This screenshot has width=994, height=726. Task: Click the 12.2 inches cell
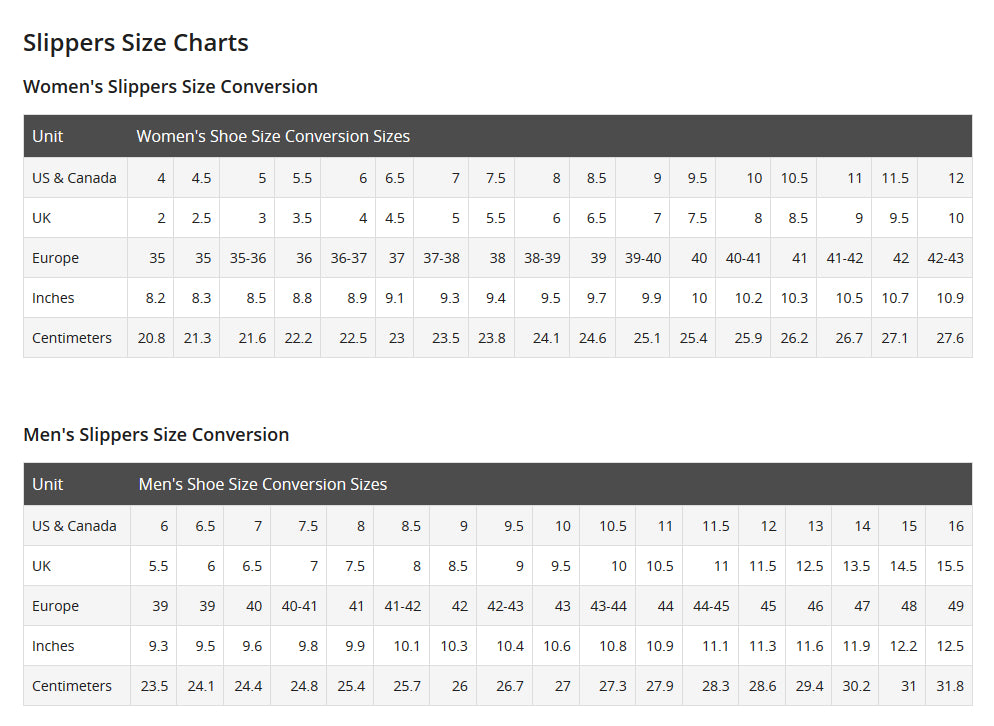pos(903,646)
